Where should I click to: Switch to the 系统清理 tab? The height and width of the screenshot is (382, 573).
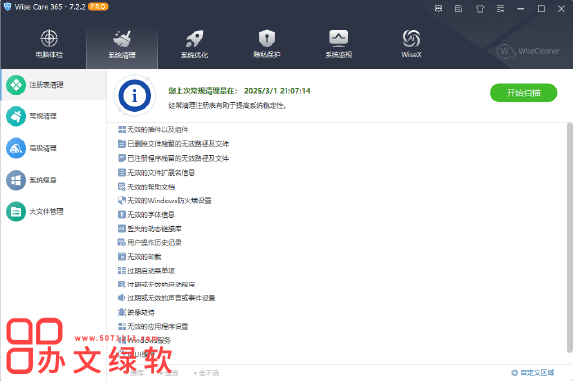click(x=122, y=48)
